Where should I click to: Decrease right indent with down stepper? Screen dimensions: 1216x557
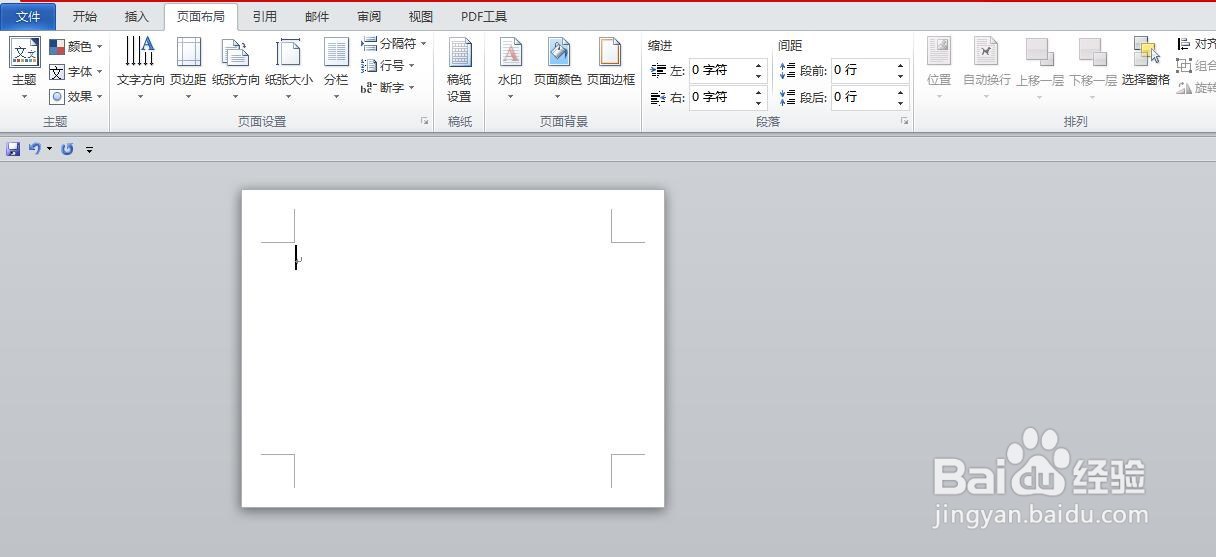(758, 102)
